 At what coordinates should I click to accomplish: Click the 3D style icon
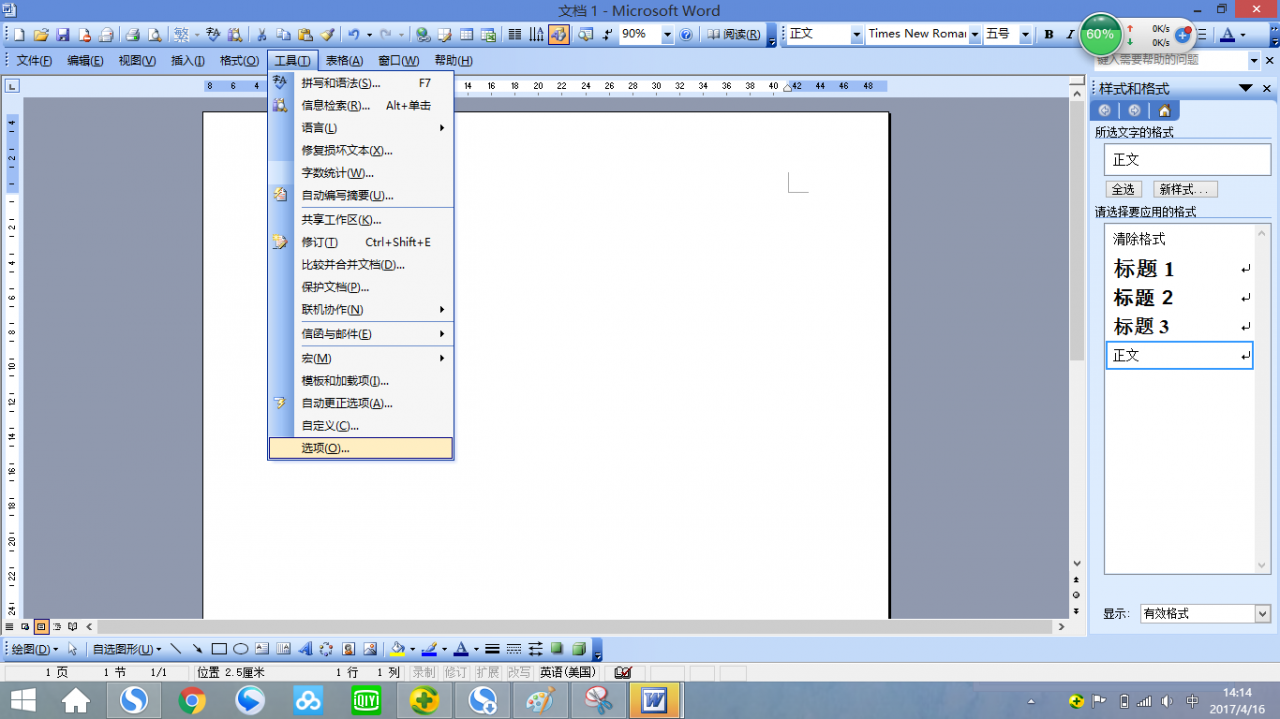point(579,649)
